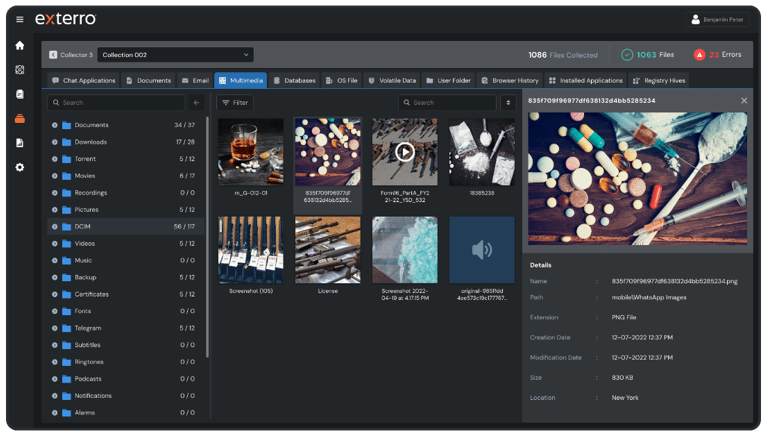768x436 pixels.
Task: Select the 835f709f96977df pills thumbnail
Action: (x=328, y=152)
